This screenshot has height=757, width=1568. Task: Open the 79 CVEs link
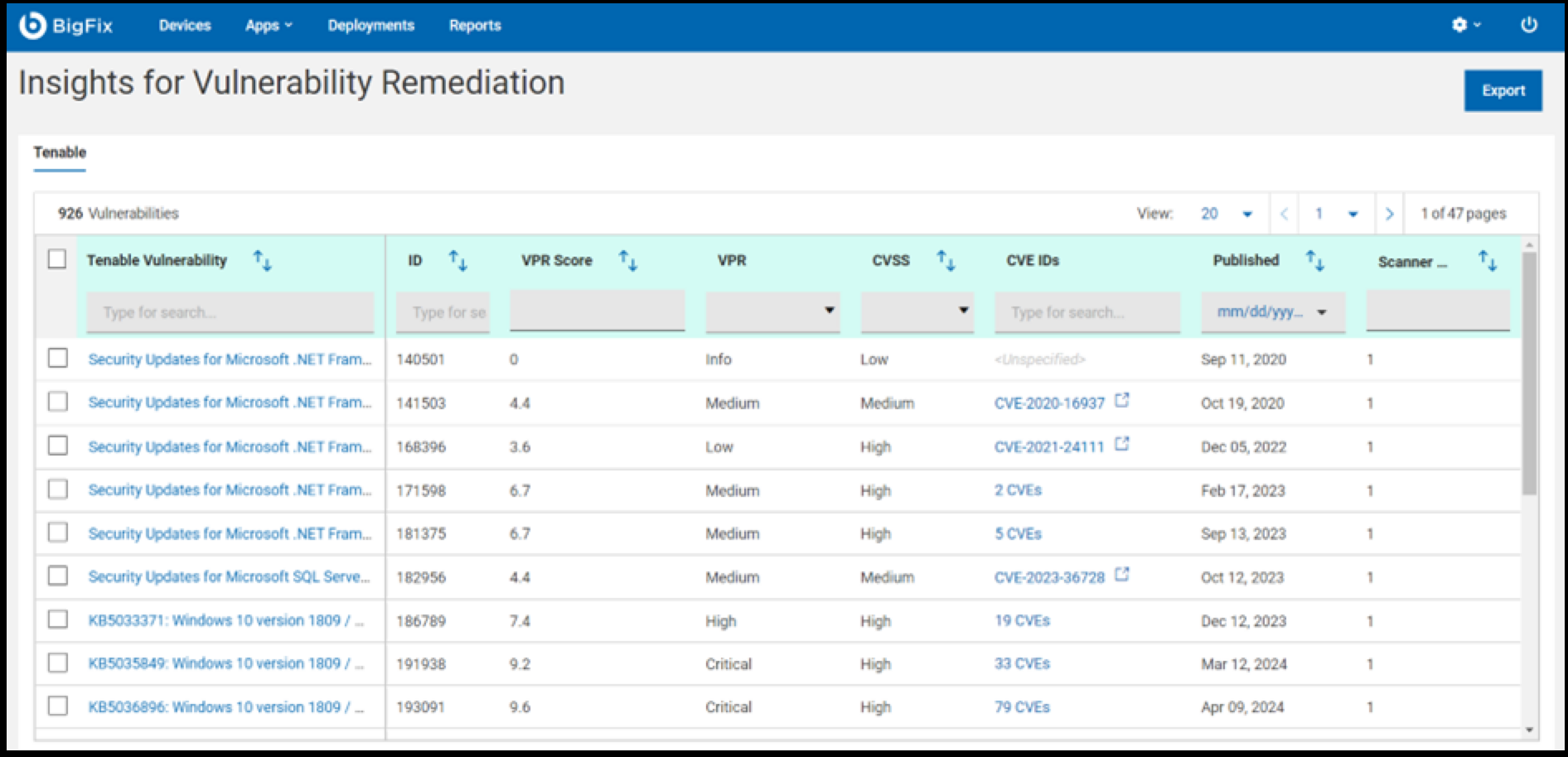[x=1022, y=707]
